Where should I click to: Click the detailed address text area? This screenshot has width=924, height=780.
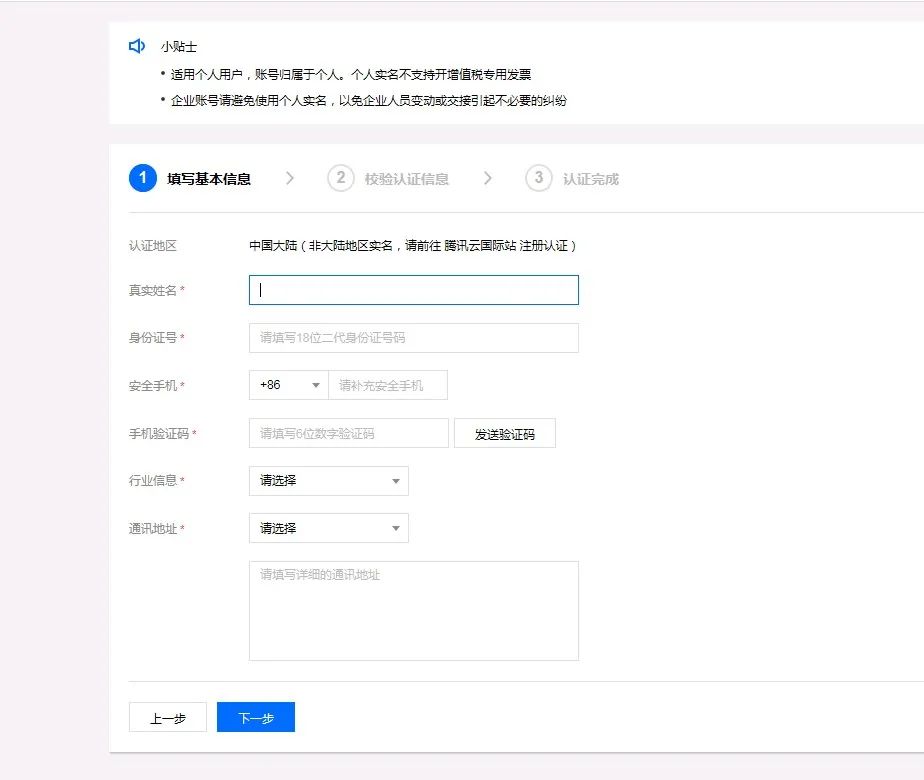pos(413,610)
